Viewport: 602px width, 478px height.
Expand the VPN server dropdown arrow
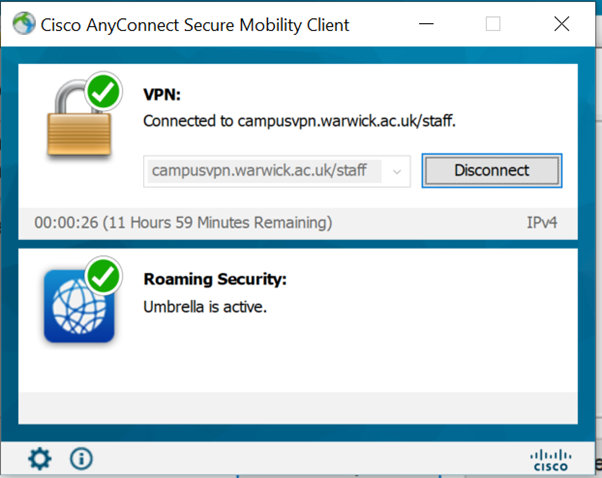click(399, 171)
